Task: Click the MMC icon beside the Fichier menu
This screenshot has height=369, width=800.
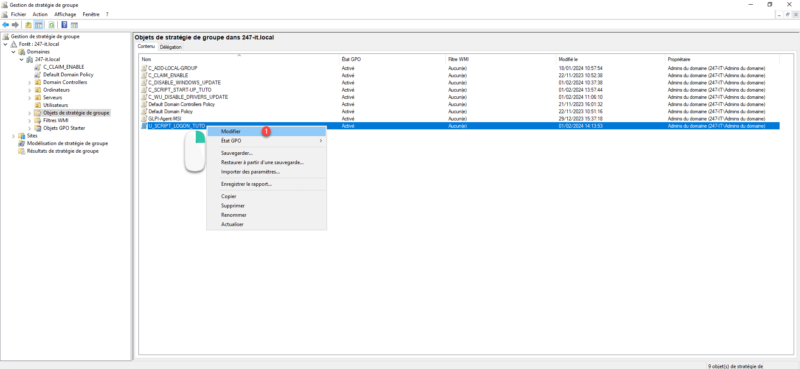Action: pyautogui.click(x=5, y=14)
